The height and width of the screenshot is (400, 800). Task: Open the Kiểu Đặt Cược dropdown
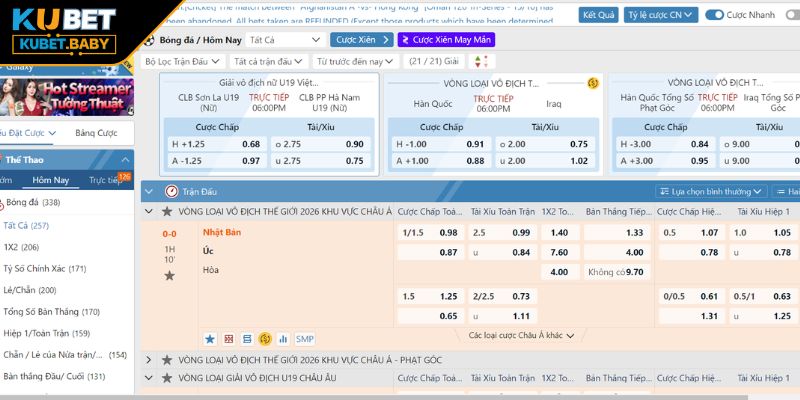tap(28, 133)
